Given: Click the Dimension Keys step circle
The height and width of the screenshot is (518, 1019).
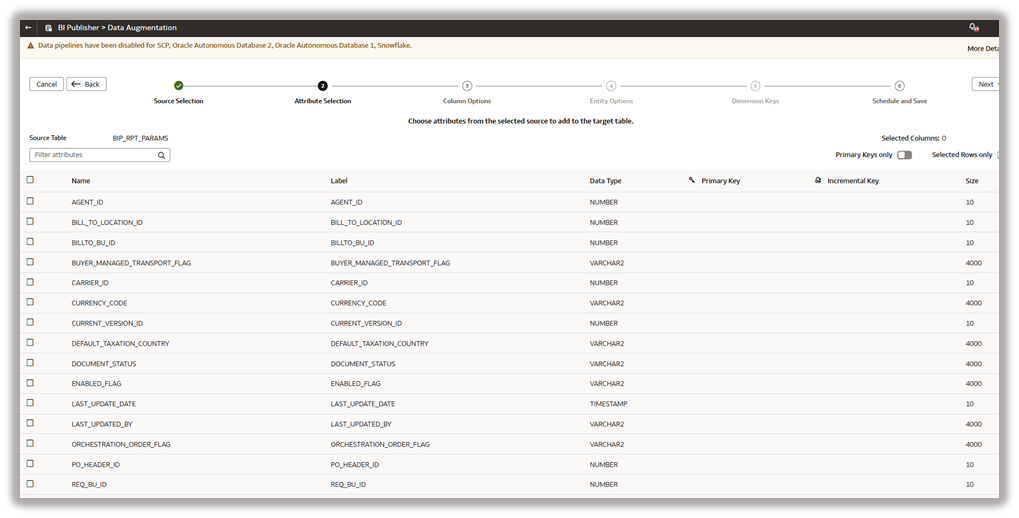Looking at the screenshot, I should (755, 86).
